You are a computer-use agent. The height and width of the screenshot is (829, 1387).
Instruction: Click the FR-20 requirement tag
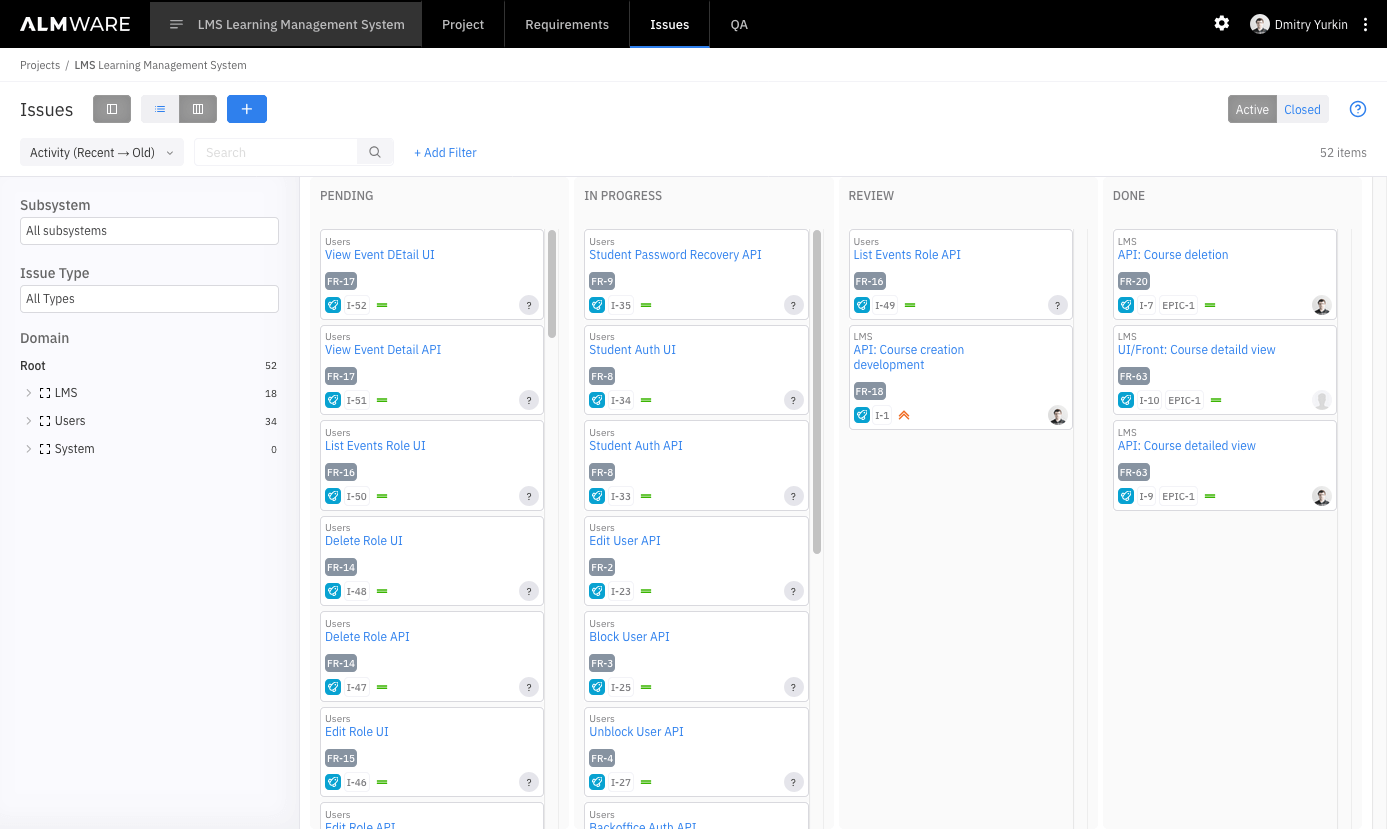pos(1134,281)
